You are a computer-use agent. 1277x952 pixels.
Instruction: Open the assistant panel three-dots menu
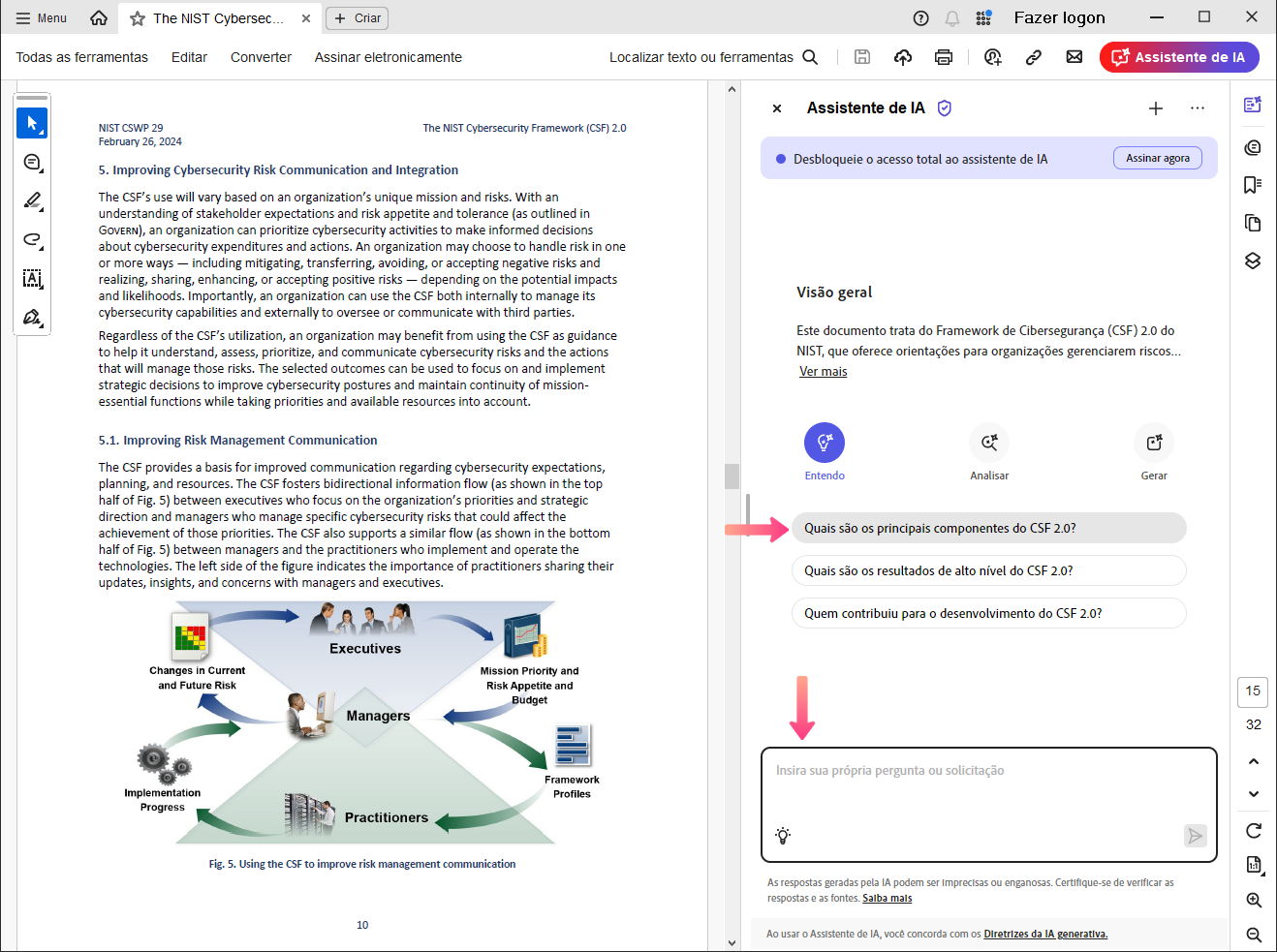click(1198, 108)
